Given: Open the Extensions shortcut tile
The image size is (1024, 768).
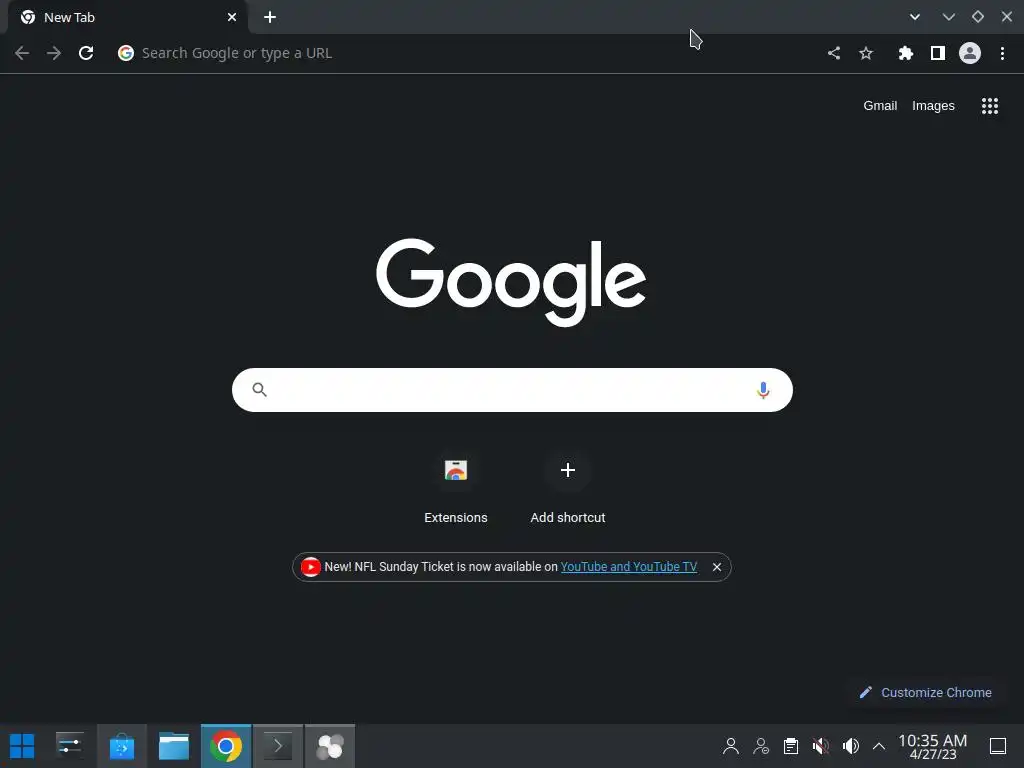Looking at the screenshot, I should coord(456,487).
